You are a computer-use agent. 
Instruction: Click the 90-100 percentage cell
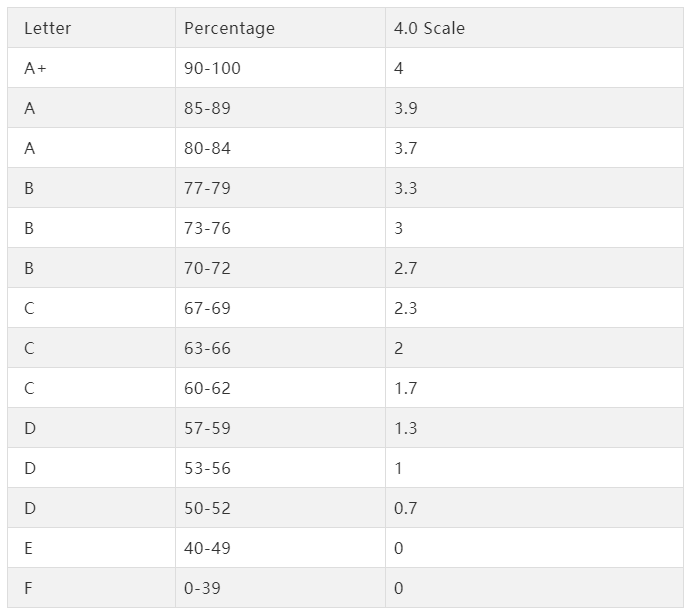pyautogui.click(x=212, y=68)
